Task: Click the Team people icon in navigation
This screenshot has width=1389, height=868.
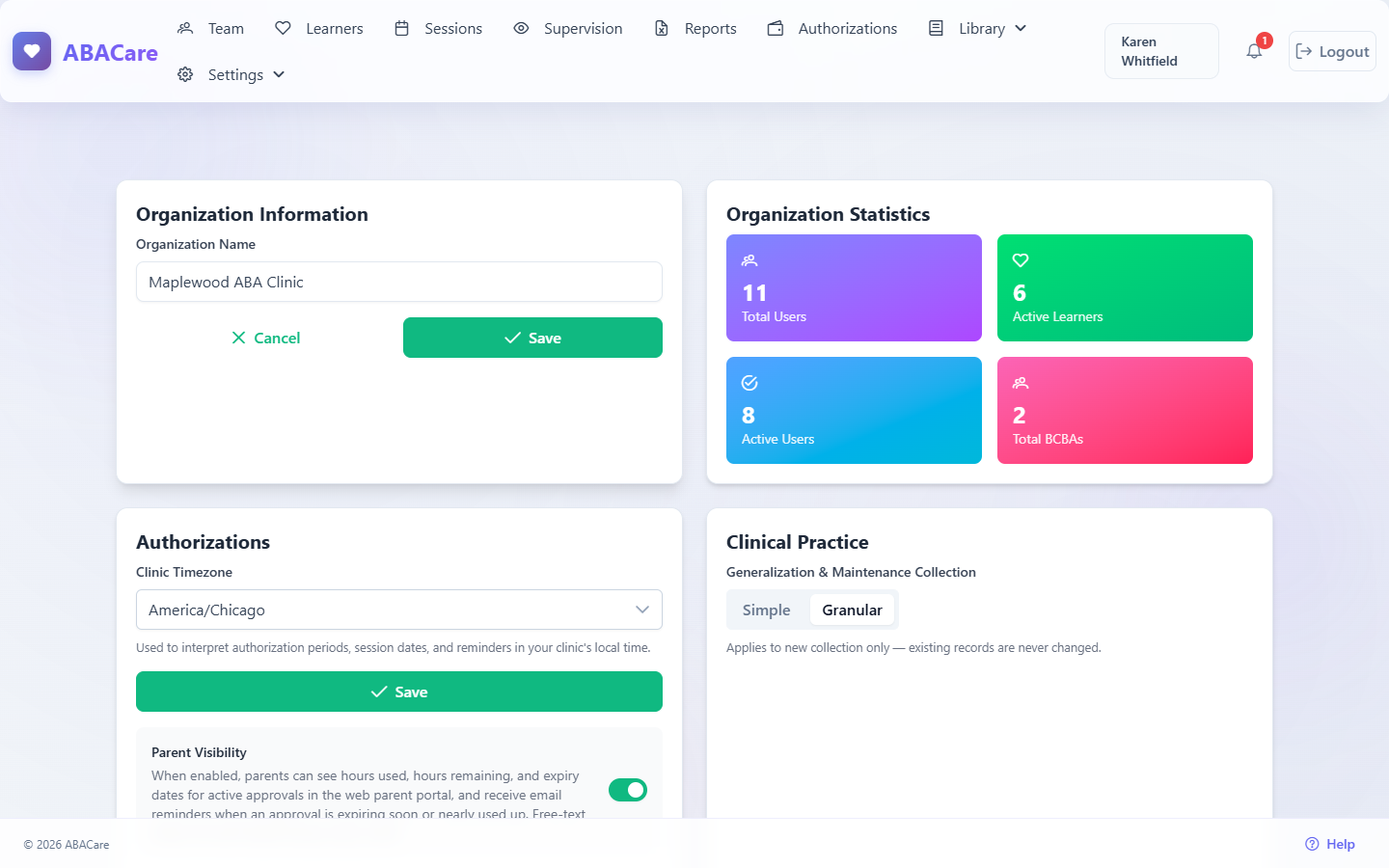Action: [x=185, y=28]
